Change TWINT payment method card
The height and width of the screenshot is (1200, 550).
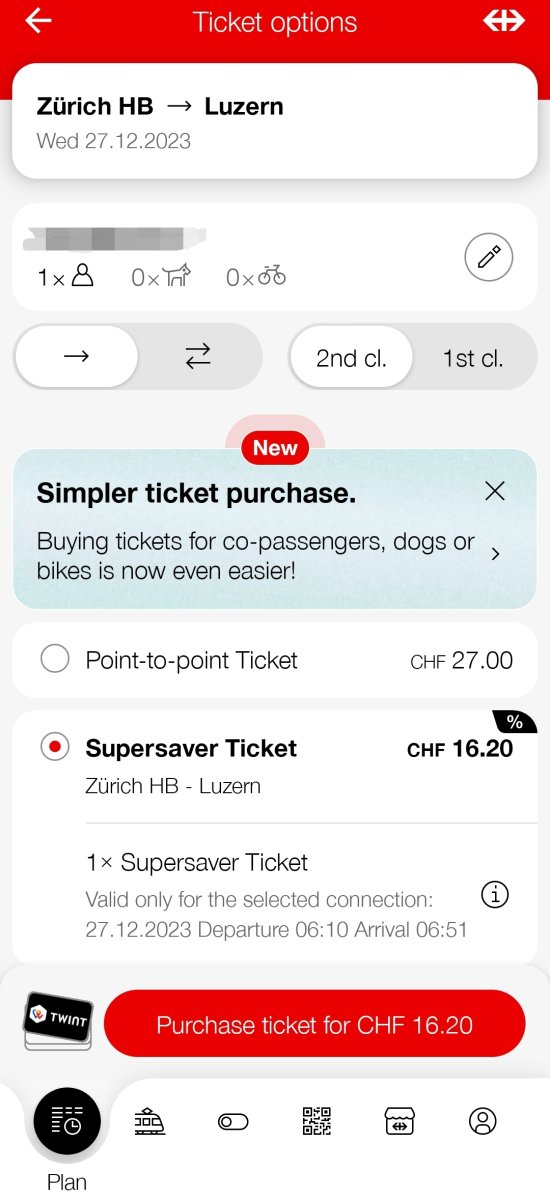[57, 1021]
